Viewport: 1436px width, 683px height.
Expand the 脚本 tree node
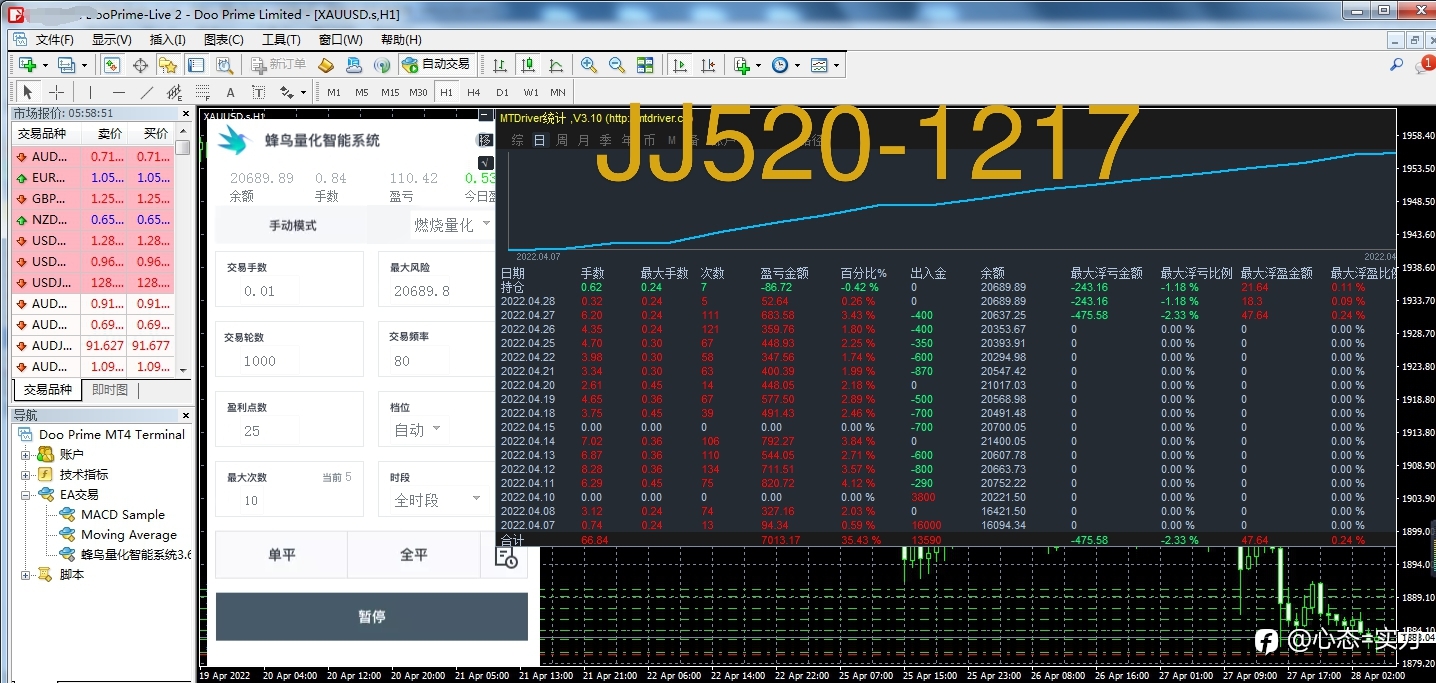click(x=26, y=574)
